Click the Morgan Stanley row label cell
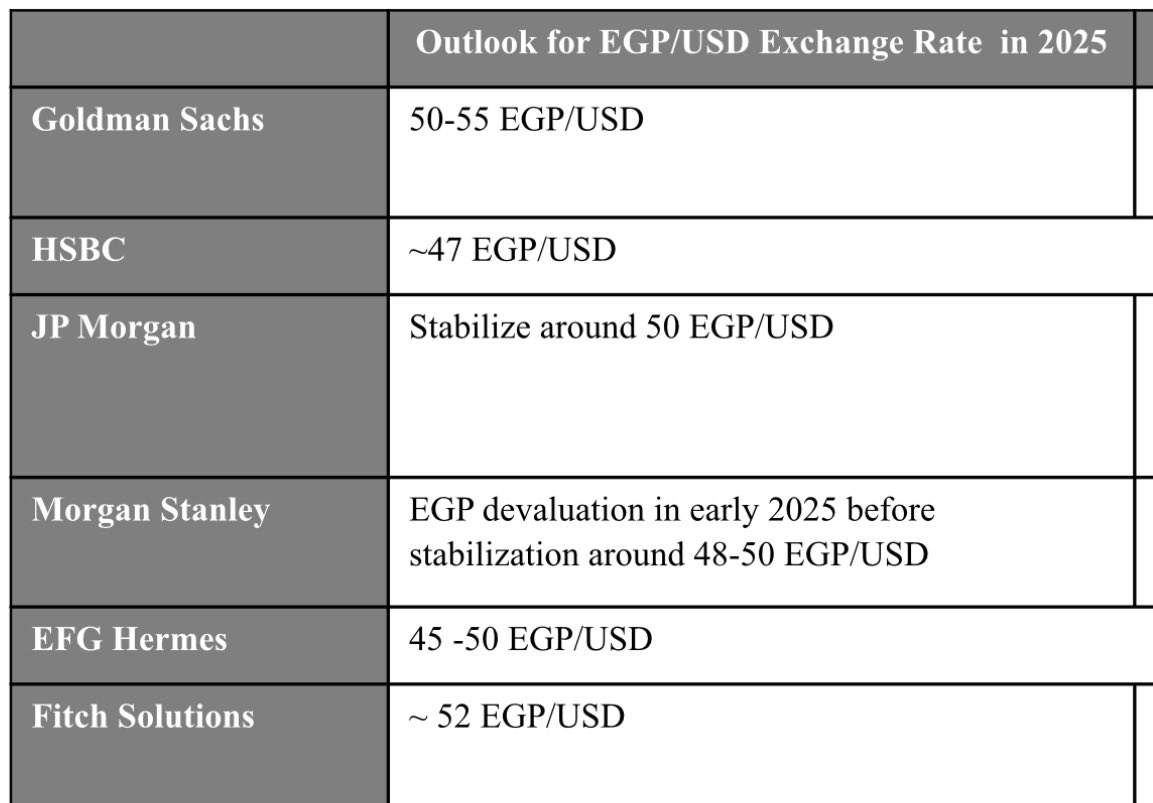 (x=151, y=510)
